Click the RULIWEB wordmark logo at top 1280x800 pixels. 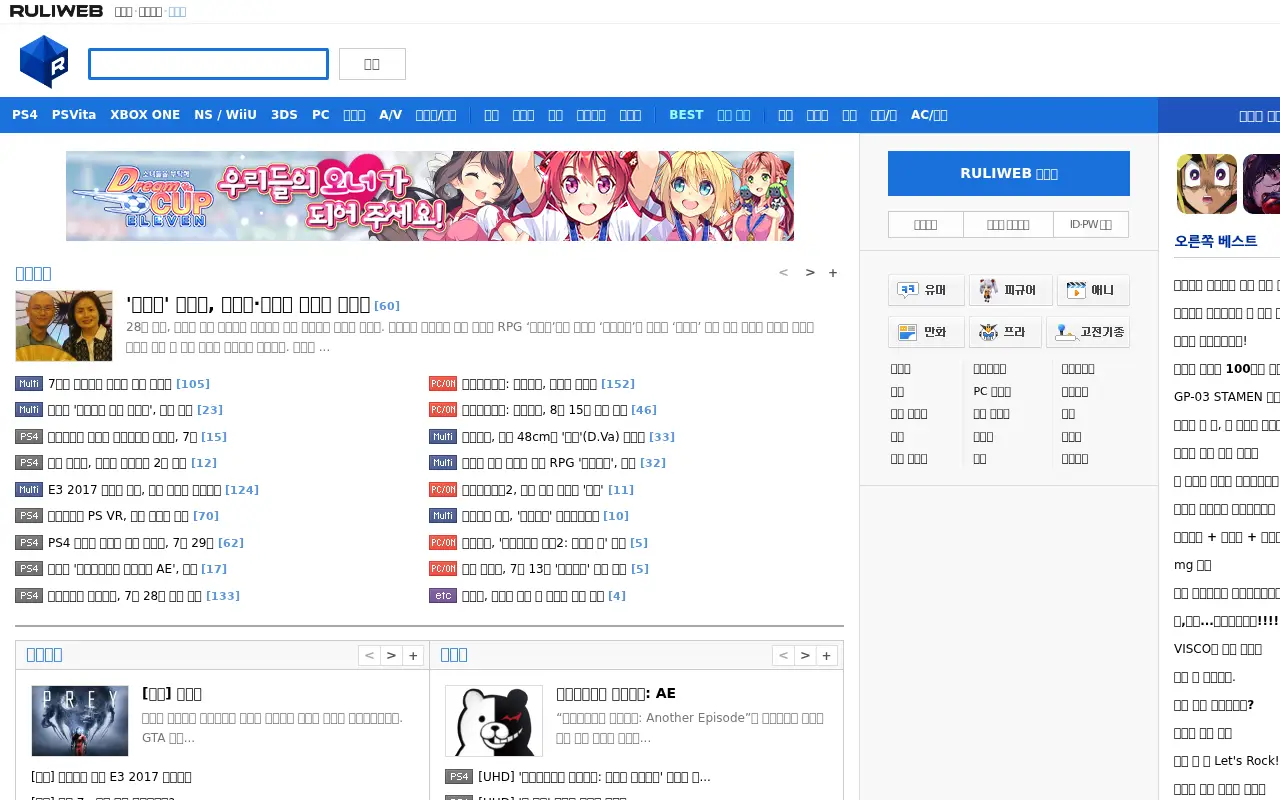point(56,11)
